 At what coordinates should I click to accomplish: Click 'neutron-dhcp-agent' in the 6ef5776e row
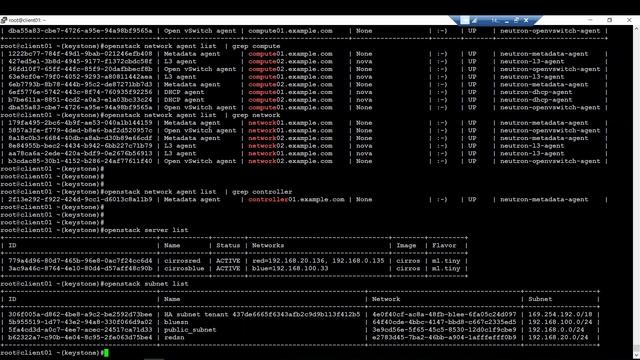[536, 92]
